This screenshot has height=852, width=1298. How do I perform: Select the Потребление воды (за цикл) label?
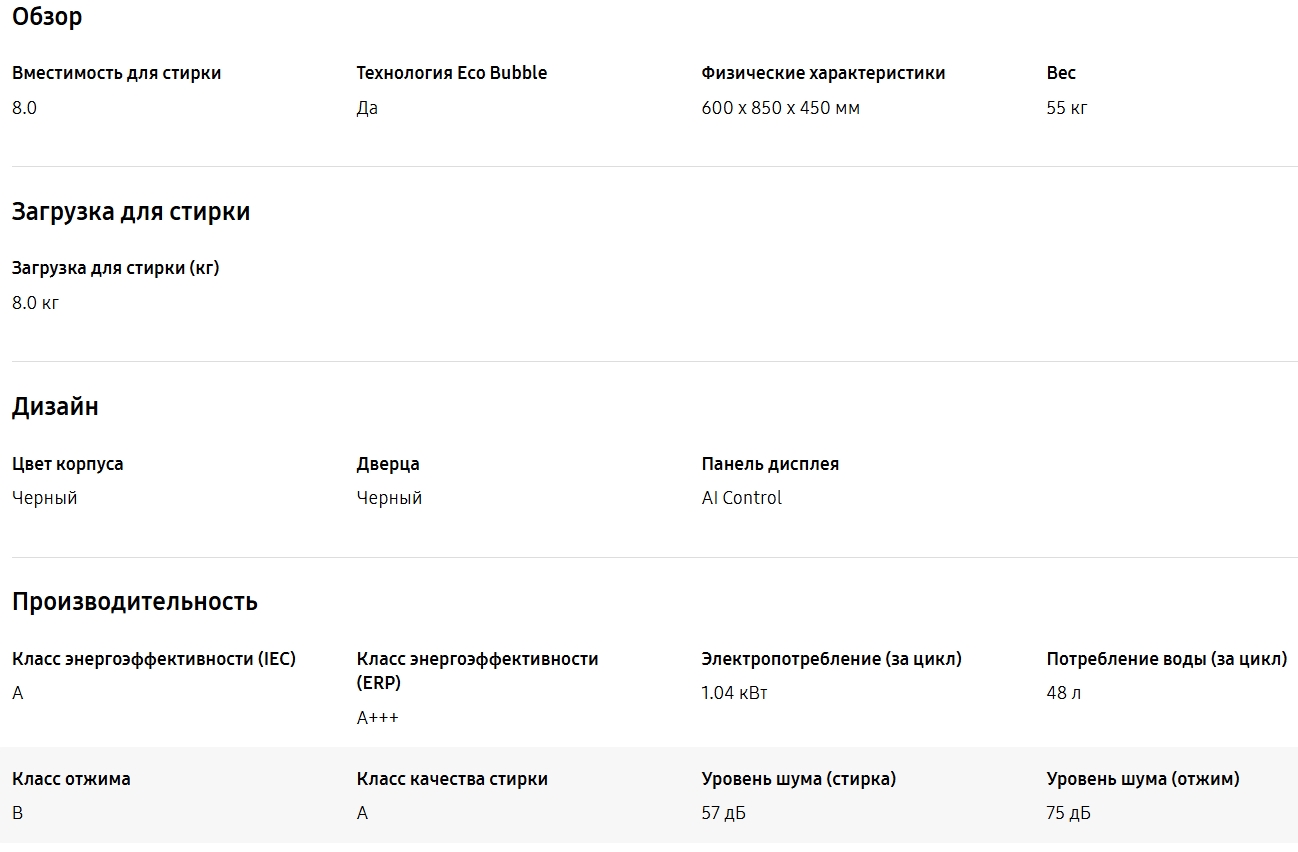1166,659
